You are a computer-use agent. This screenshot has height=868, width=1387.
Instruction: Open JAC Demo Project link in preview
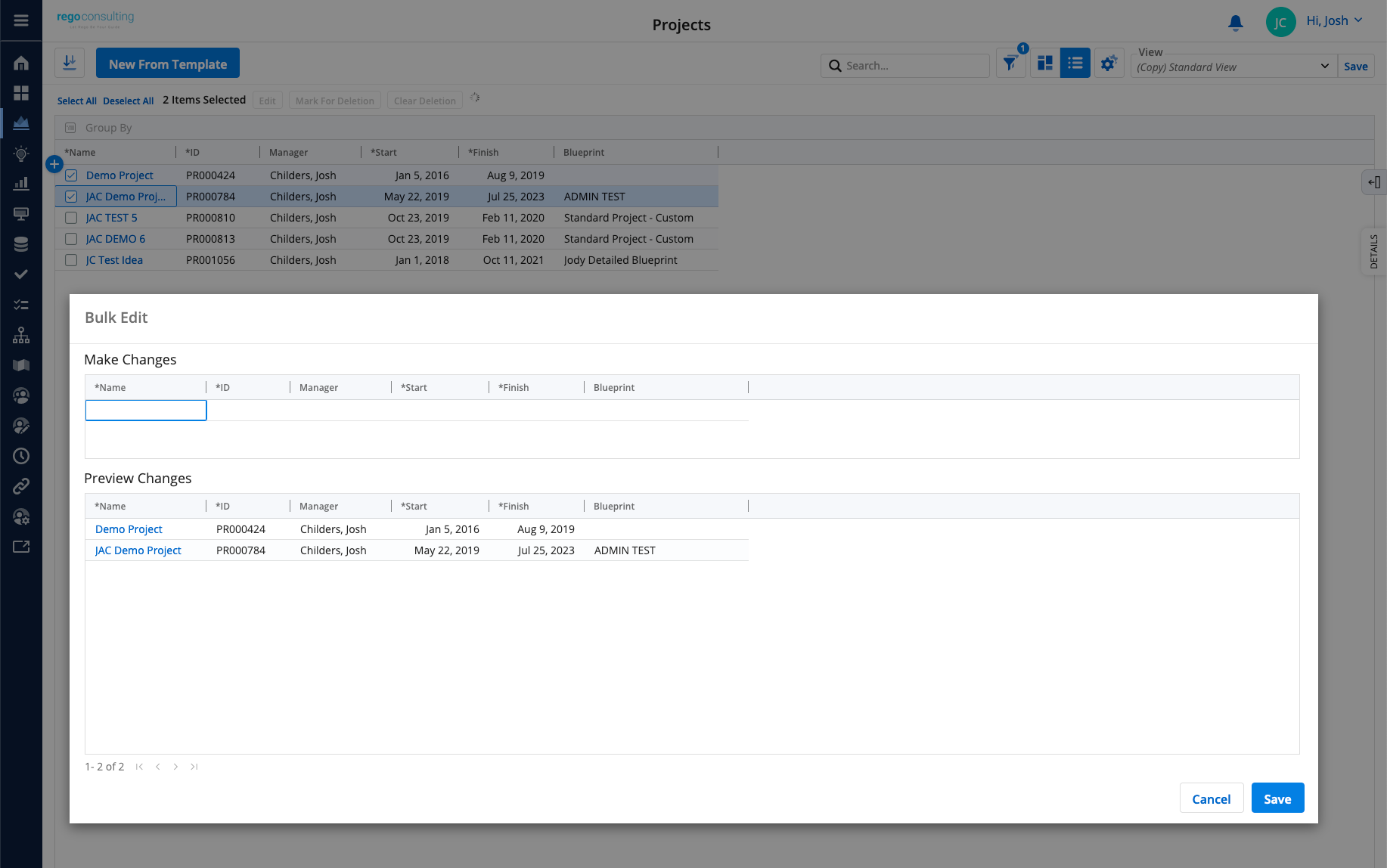pos(138,550)
